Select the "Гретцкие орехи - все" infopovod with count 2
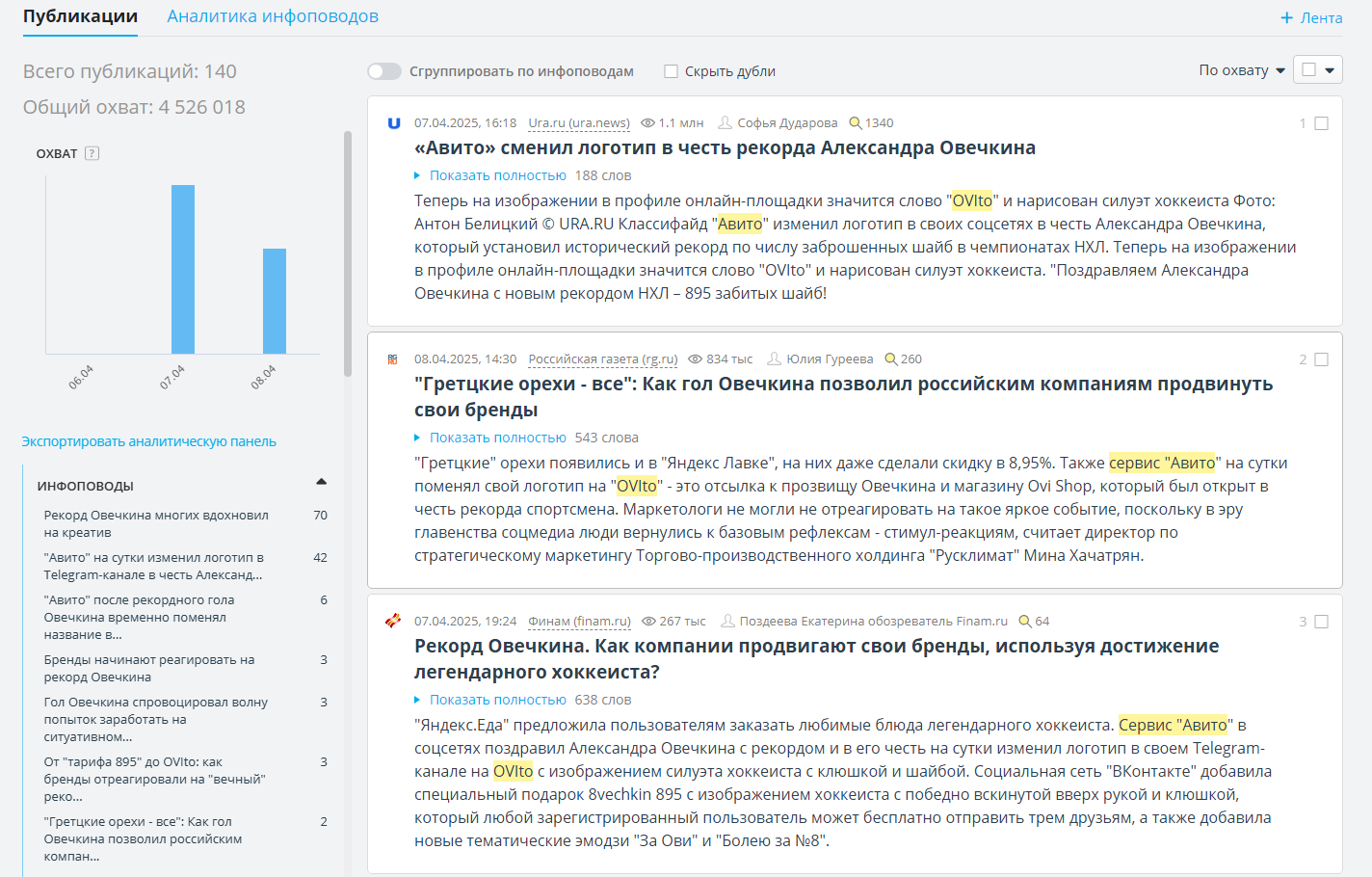This screenshot has width=1372, height=877. point(143,838)
